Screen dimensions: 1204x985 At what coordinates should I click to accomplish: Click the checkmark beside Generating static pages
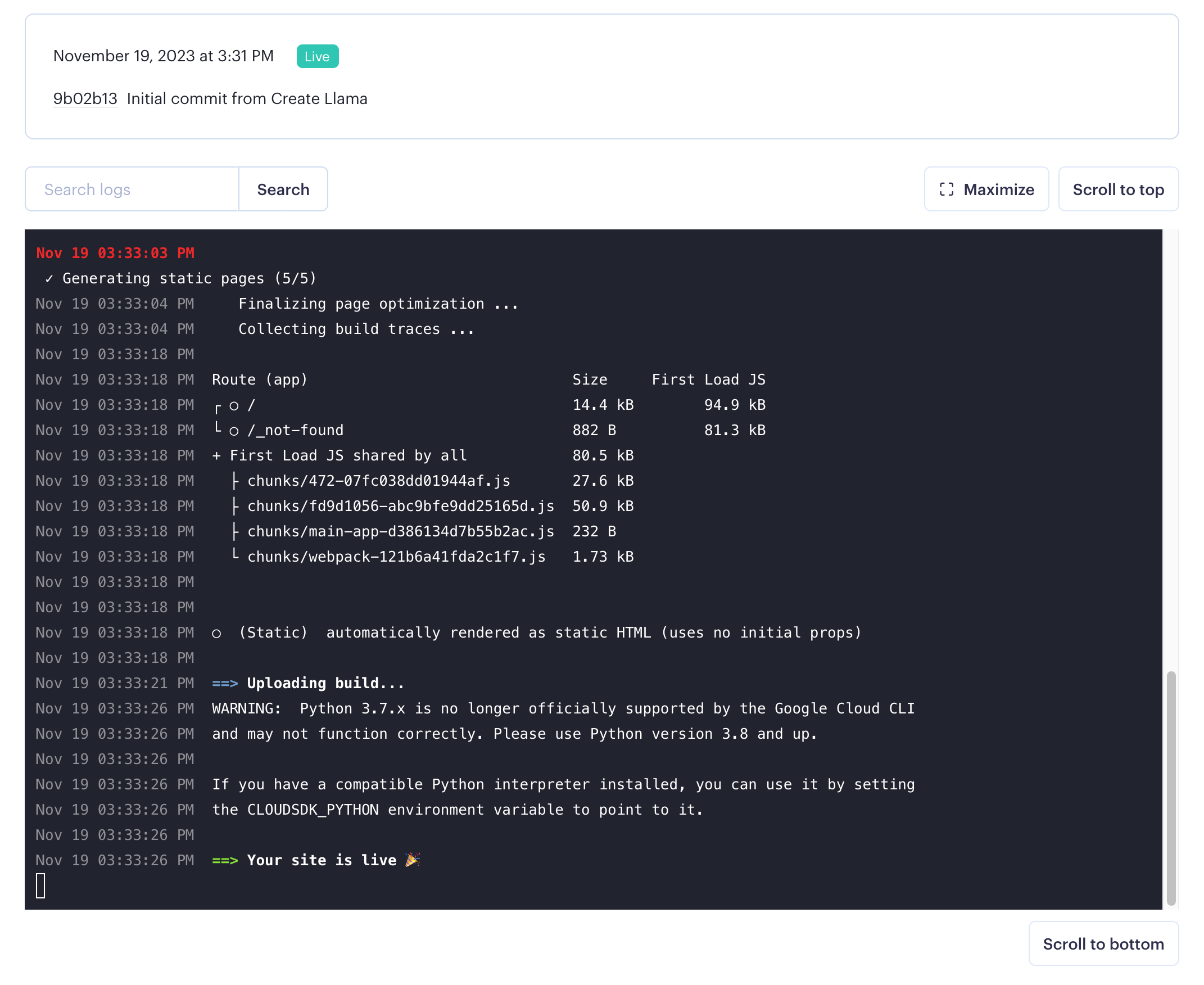49,279
